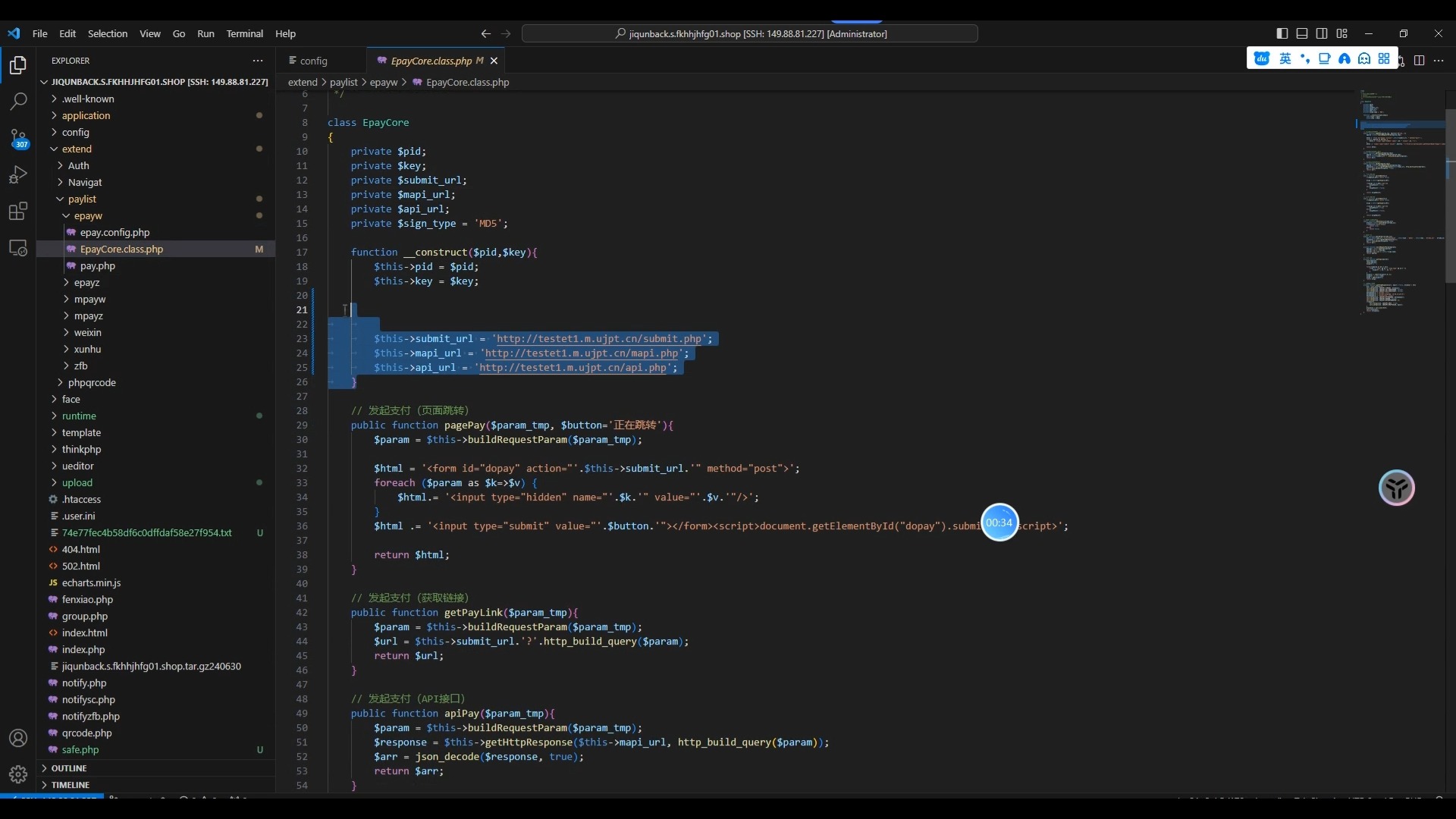The image size is (1456, 819).
Task: Open the Remote Explorer view
Action: pos(18,248)
